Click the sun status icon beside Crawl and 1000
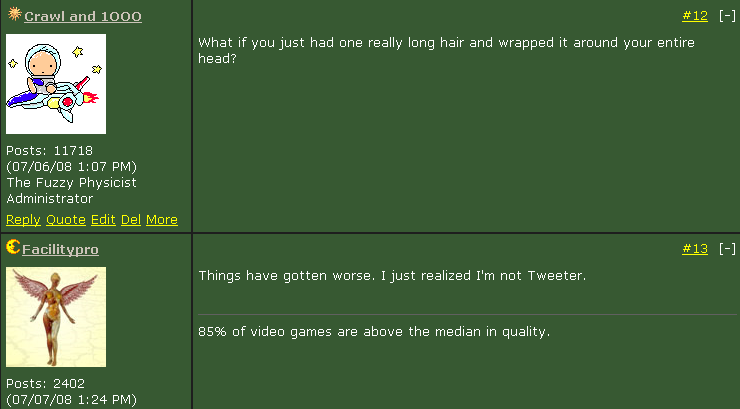The width and height of the screenshot is (740, 409). tap(15, 14)
